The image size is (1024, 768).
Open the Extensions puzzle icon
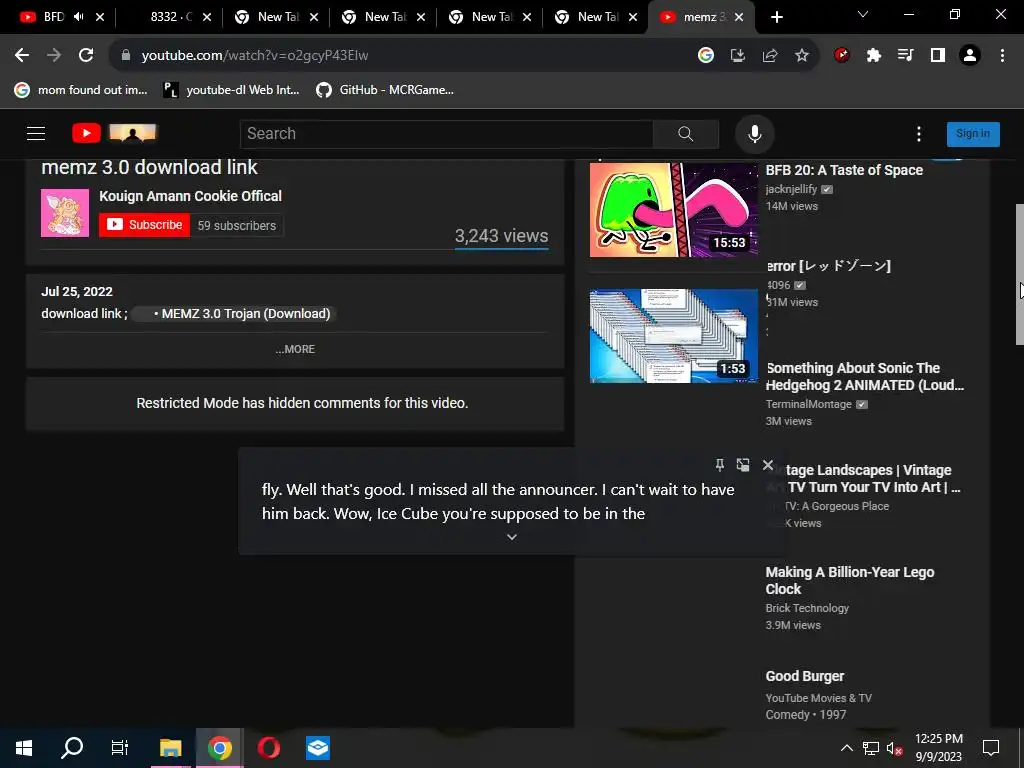pyautogui.click(x=873, y=56)
